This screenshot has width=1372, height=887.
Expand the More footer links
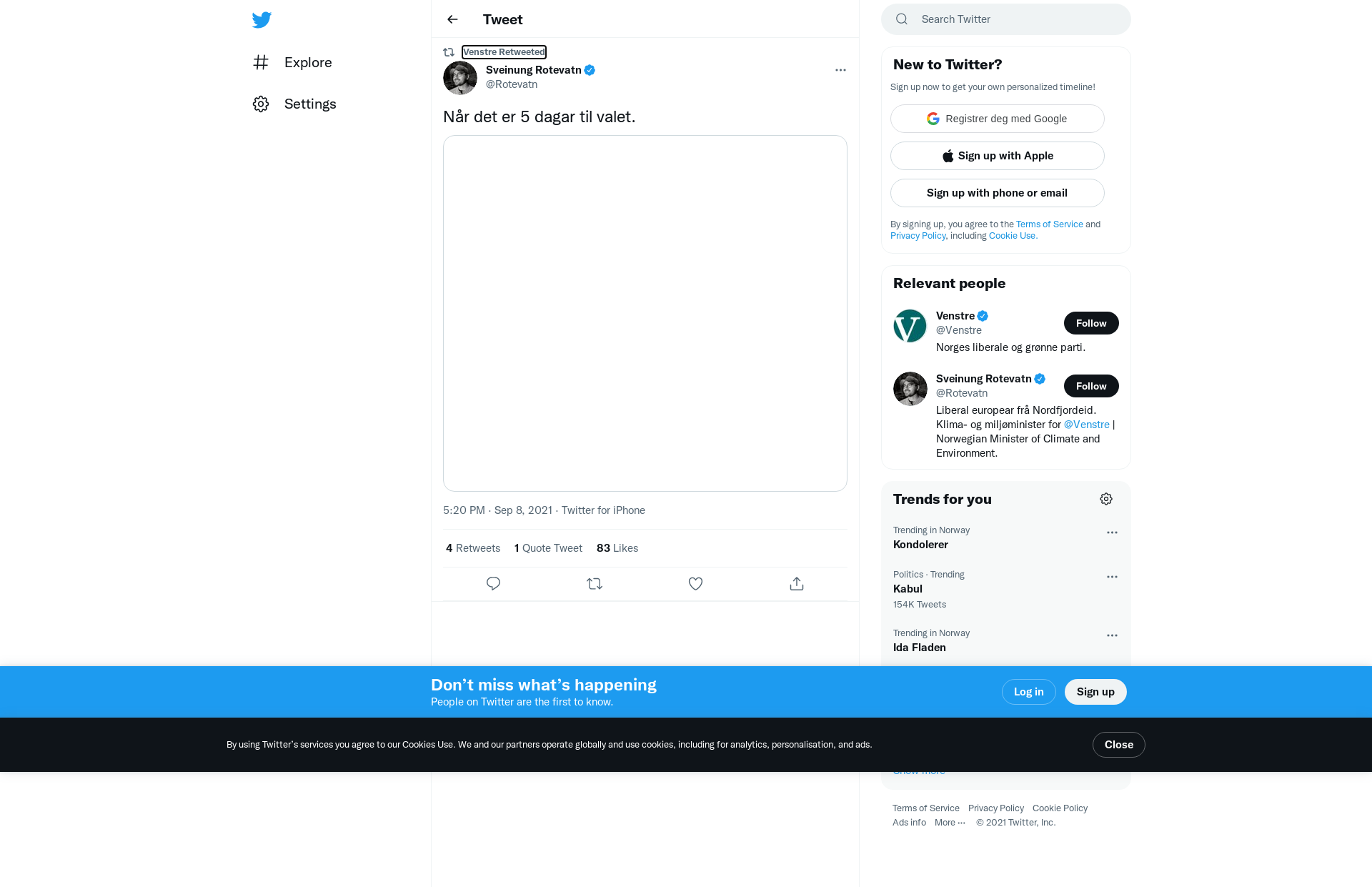pos(950,823)
